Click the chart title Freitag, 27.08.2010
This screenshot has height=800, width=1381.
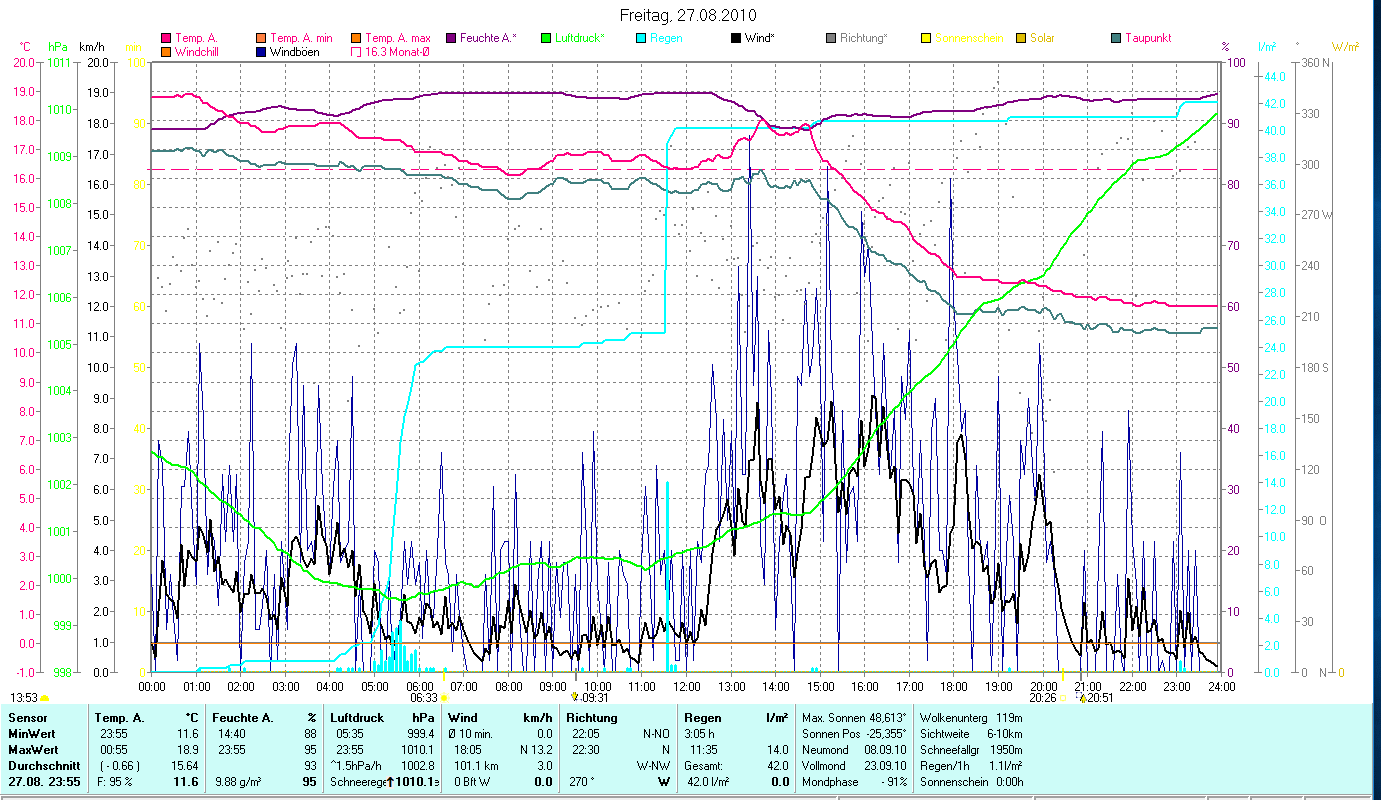click(688, 15)
